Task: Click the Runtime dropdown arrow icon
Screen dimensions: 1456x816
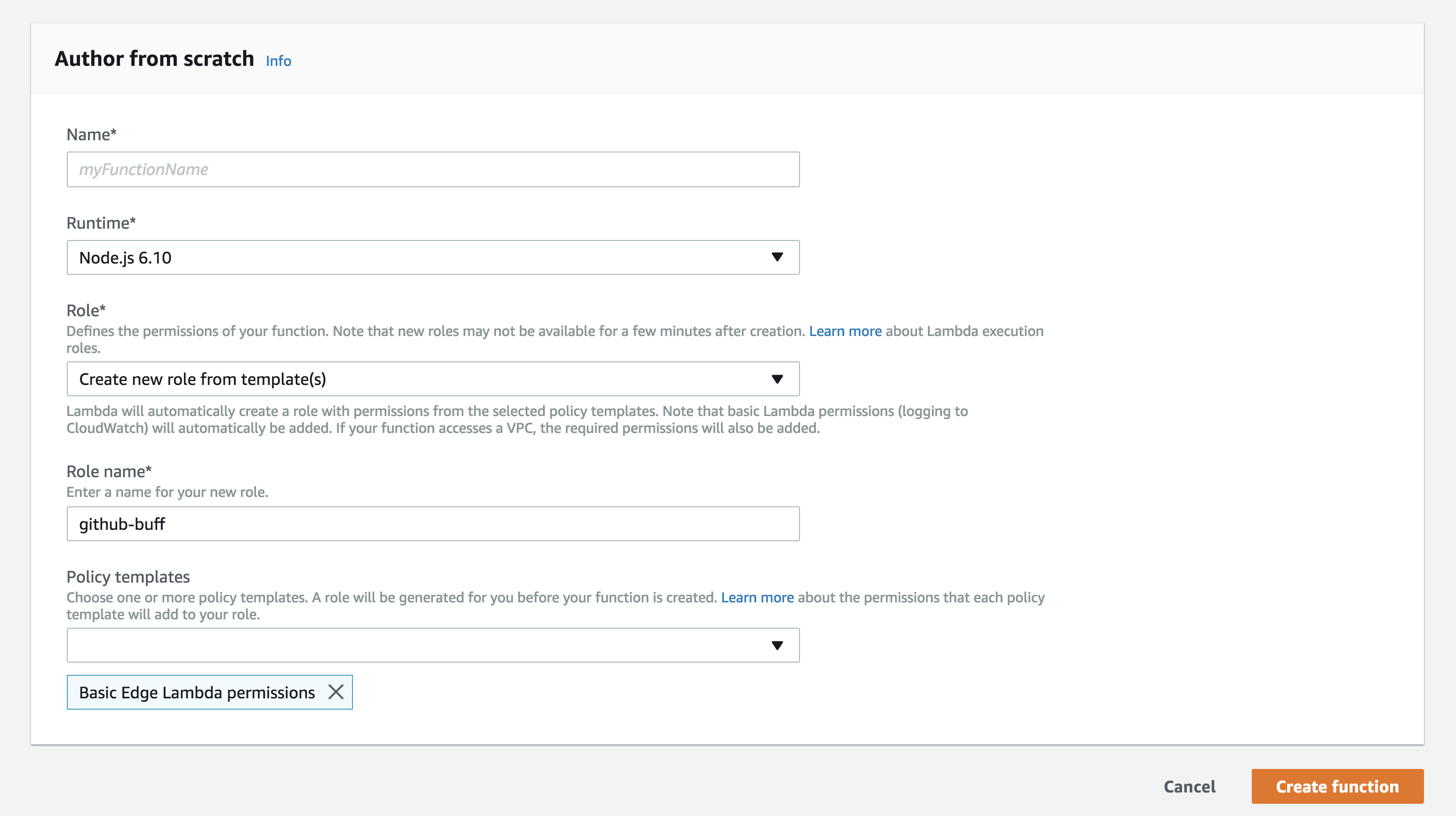Action: 777,258
